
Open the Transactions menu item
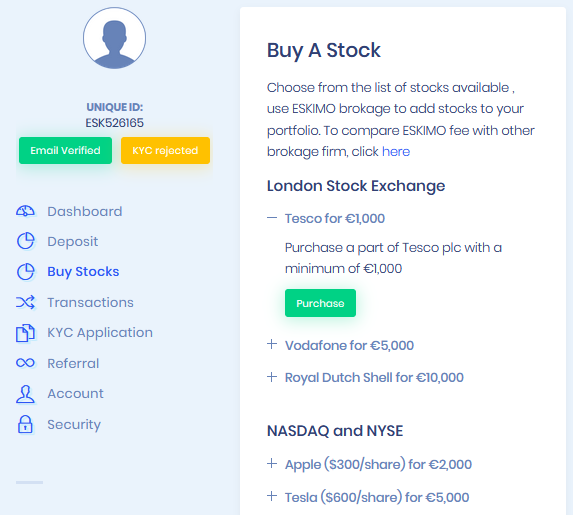coord(90,302)
